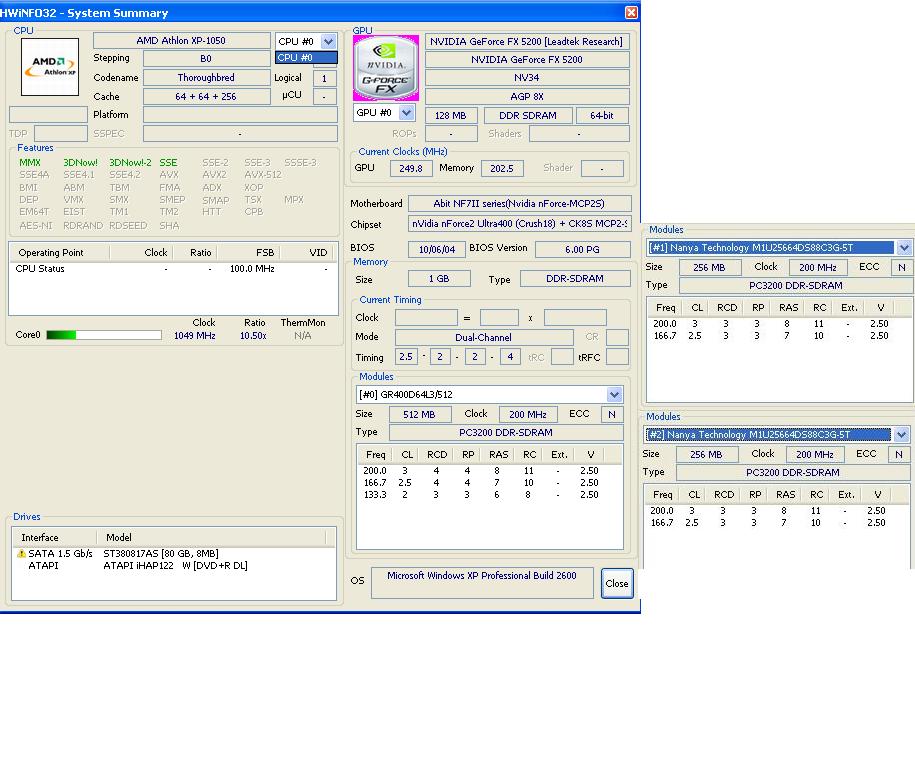Select the ST380817AS drive row
This screenshot has width=915, height=768.
tap(173, 553)
